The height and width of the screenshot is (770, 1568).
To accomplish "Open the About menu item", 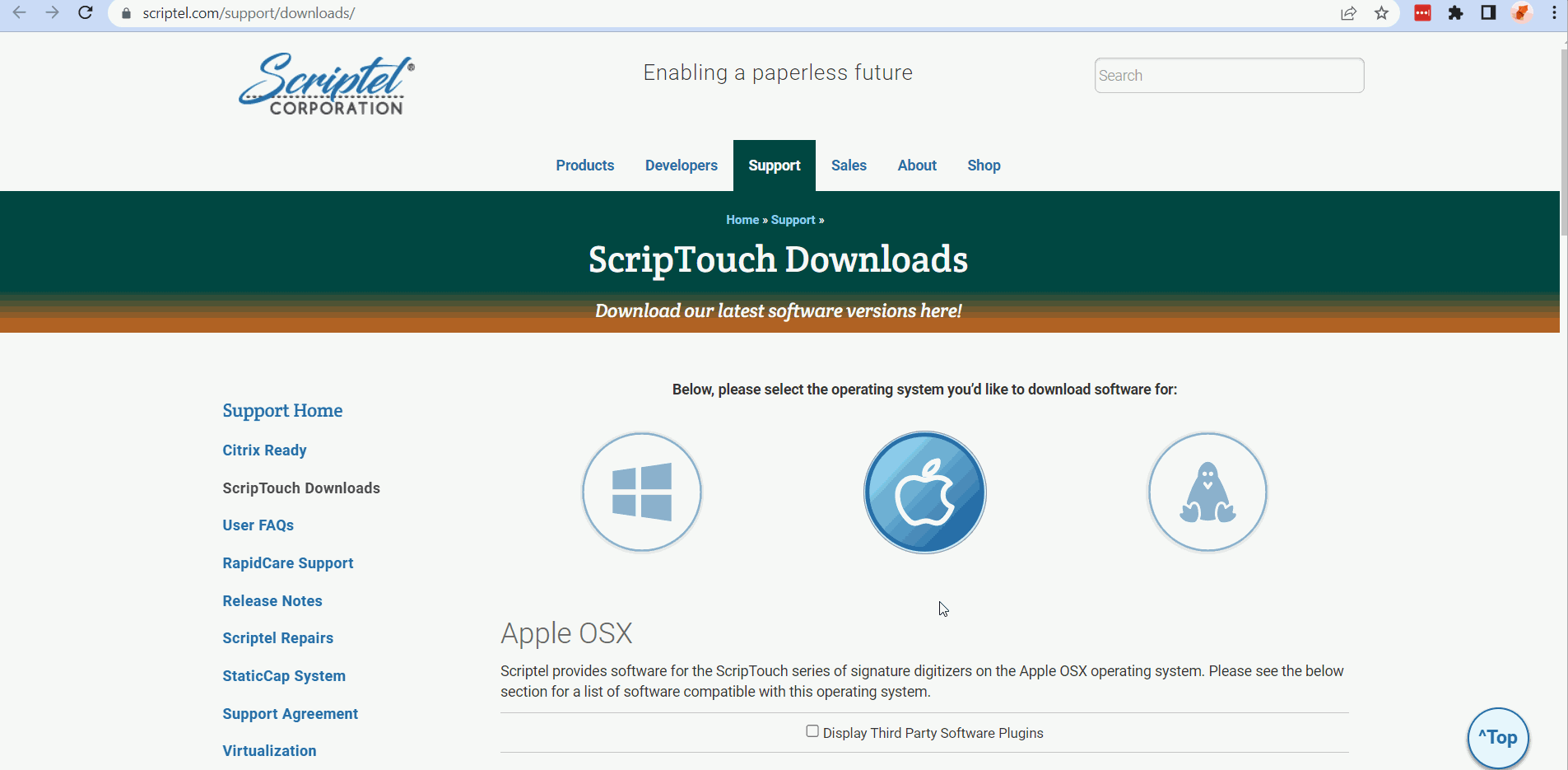I will point(916,165).
